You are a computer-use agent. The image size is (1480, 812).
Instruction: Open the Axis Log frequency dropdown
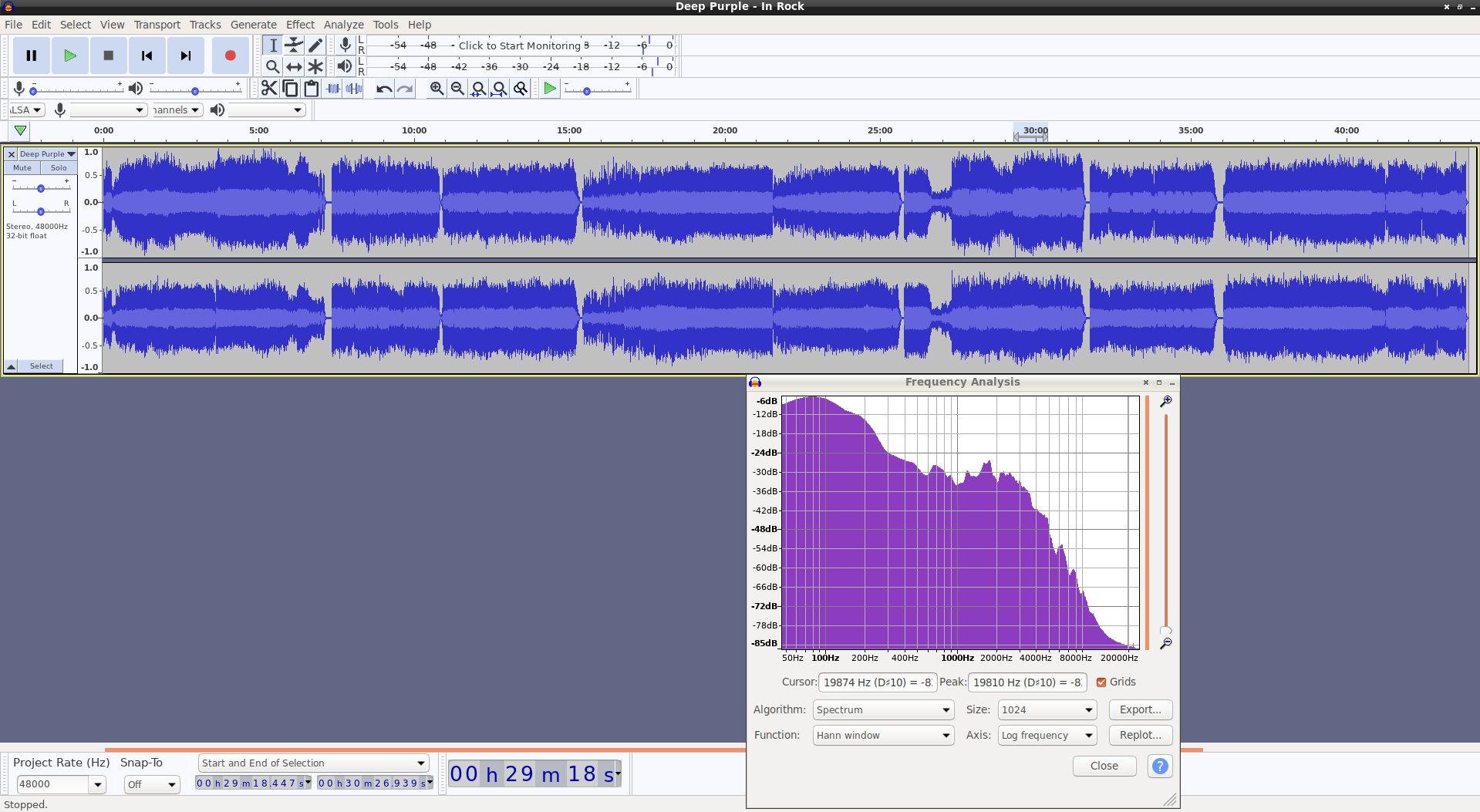(1047, 735)
